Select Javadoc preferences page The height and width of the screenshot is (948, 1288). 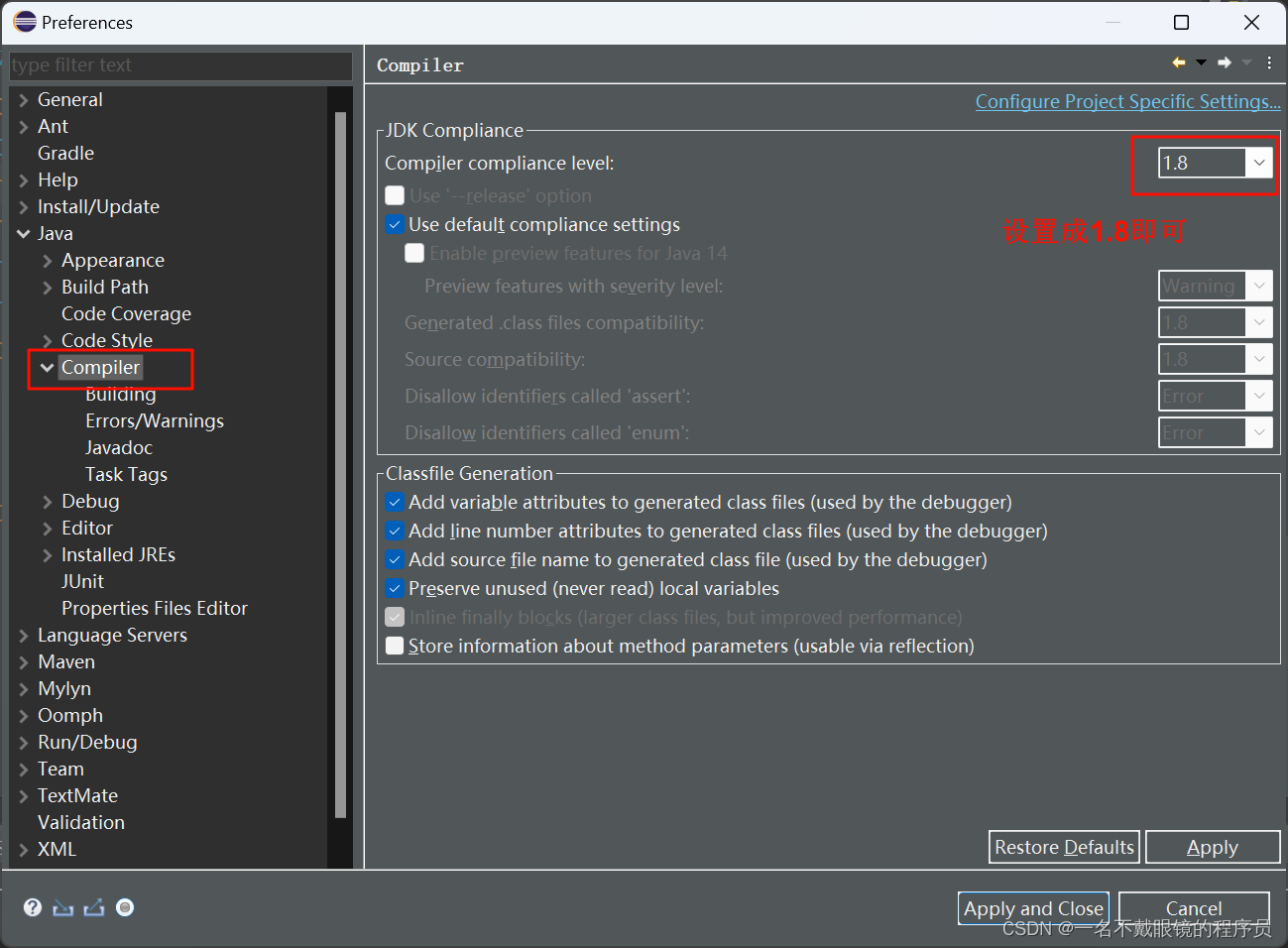tap(119, 447)
